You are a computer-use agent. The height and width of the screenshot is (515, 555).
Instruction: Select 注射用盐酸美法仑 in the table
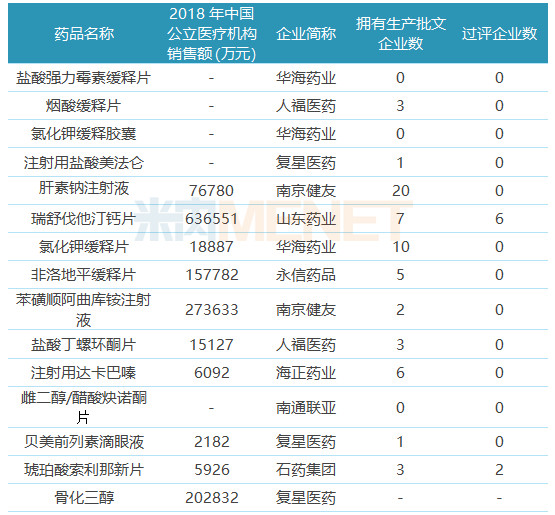click(x=84, y=163)
